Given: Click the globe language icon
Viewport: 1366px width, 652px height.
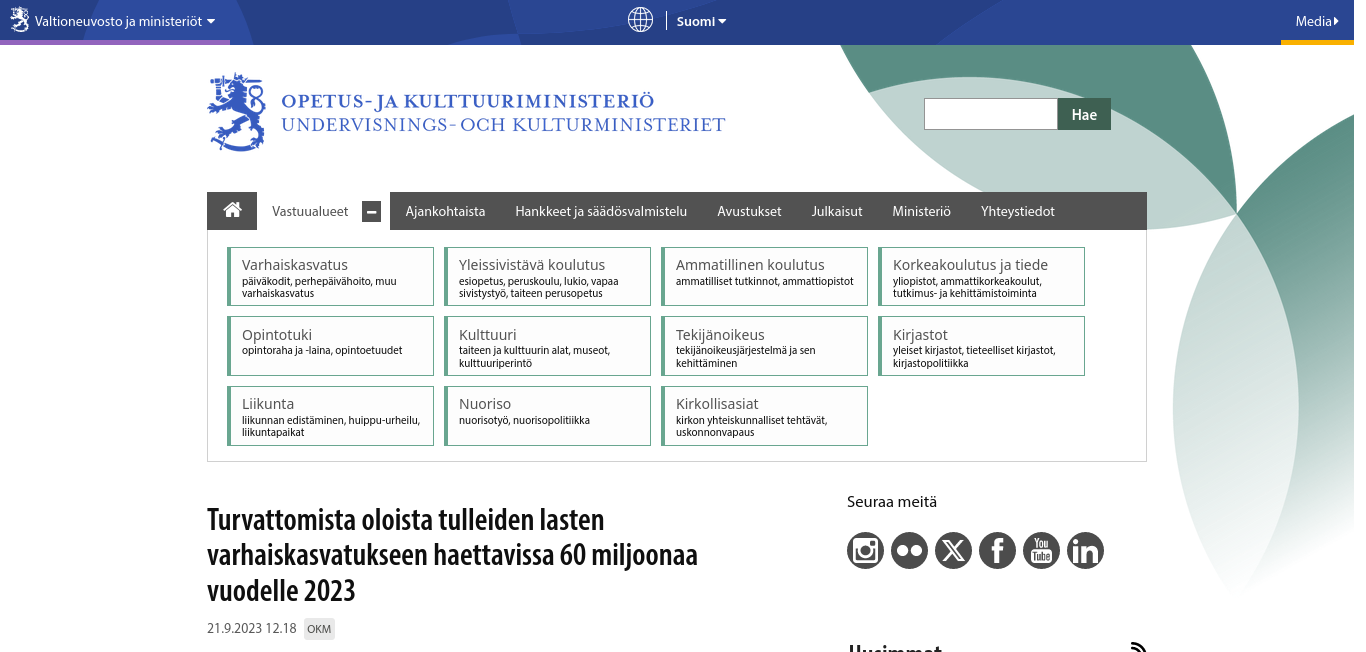Looking at the screenshot, I should [x=640, y=20].
